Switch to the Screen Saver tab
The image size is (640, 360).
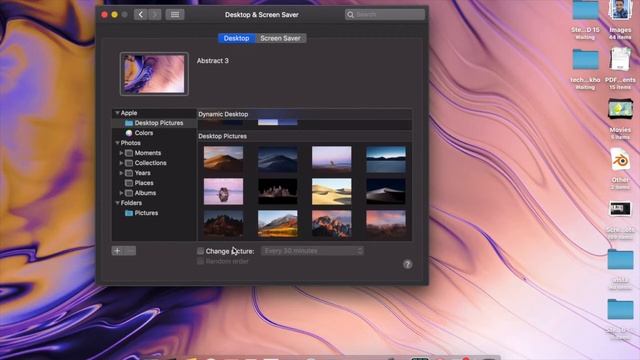[x=280, y=38]
